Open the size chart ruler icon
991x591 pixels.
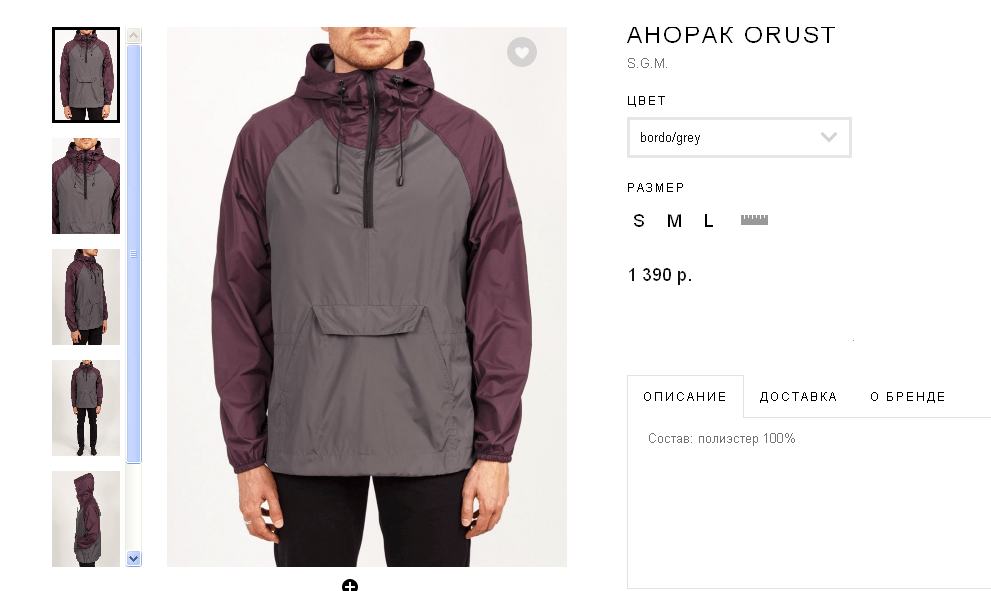[754, 220]
